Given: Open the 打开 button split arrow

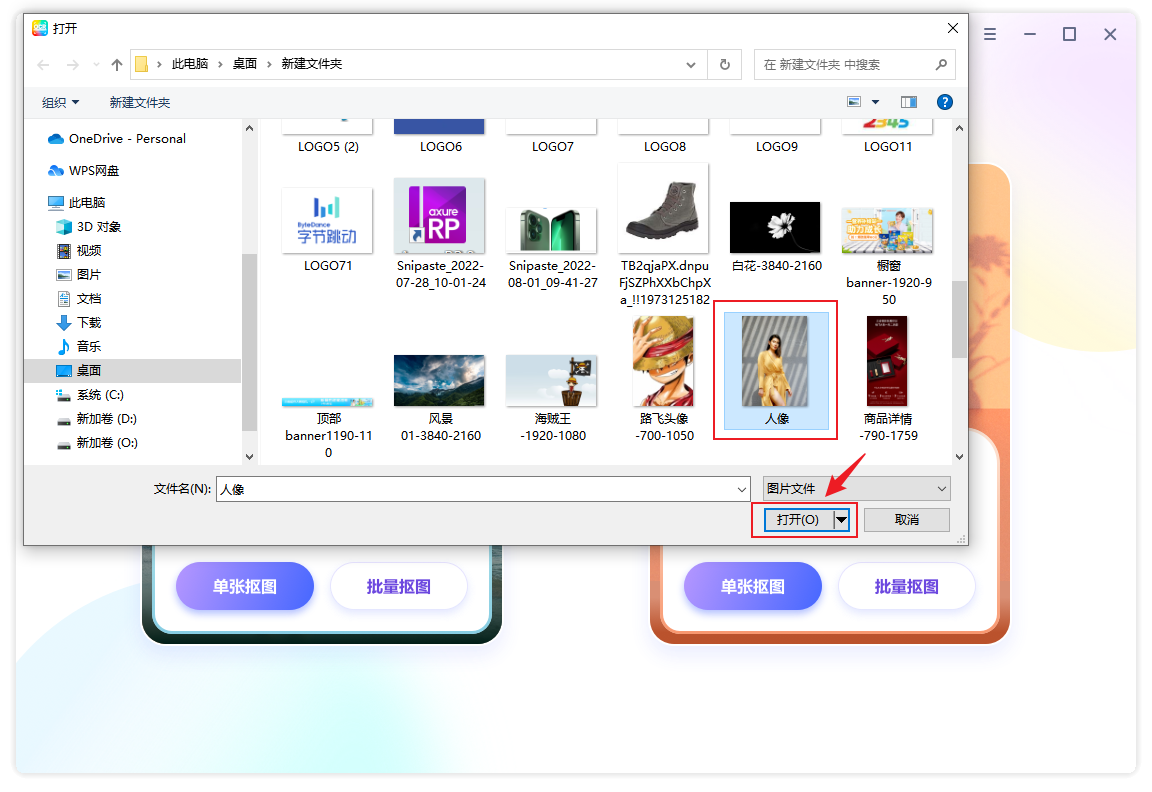Looking at the screenshot, I should (x=842, y=520).
